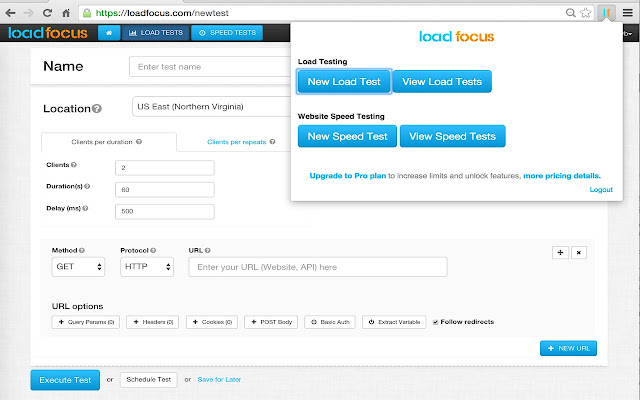The width and height of the screenshot is (640, 400).
Task: Click the Delay (ms) value field
Action: point(164,211)
